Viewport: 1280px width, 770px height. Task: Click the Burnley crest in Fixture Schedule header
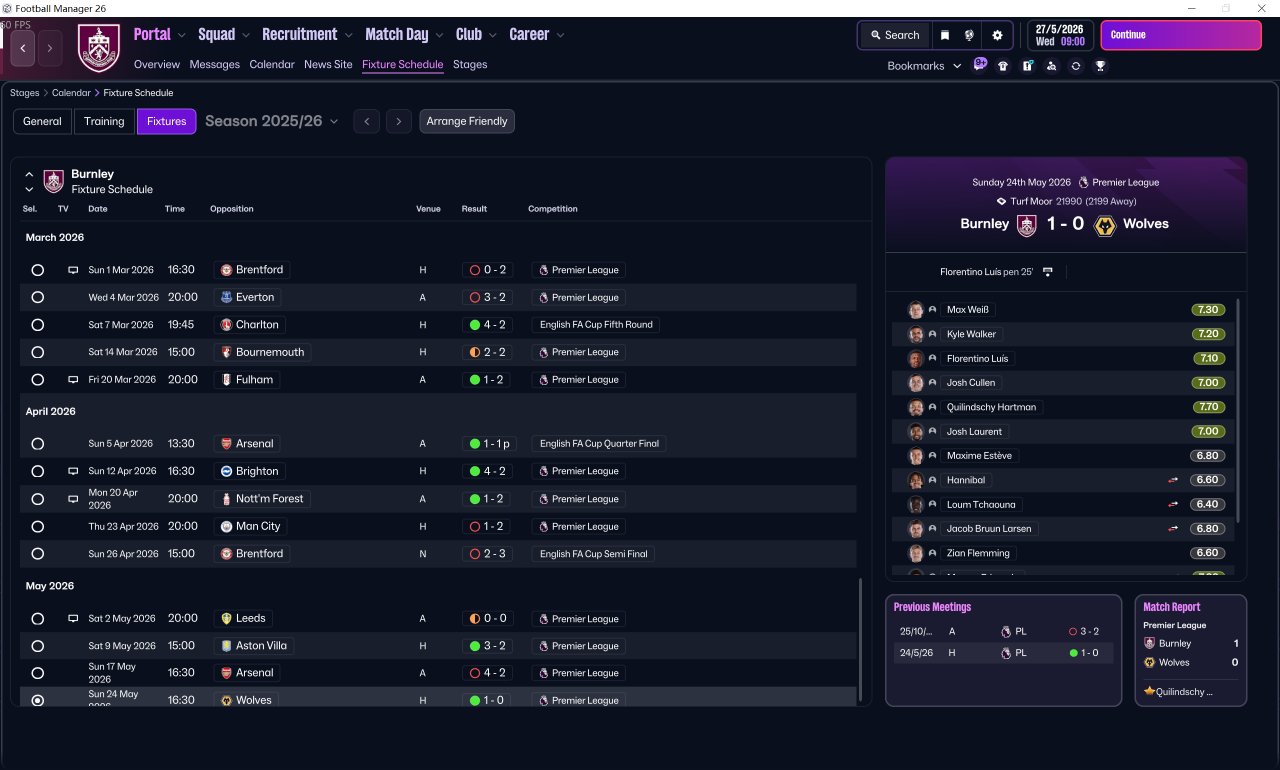point(54,181)
